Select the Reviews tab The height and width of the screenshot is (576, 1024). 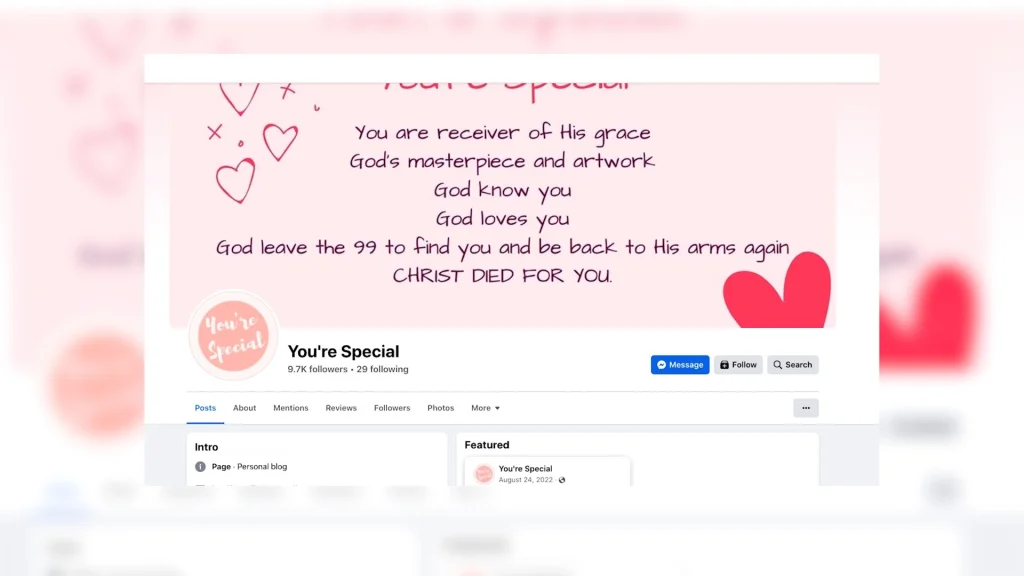[341, 408]
